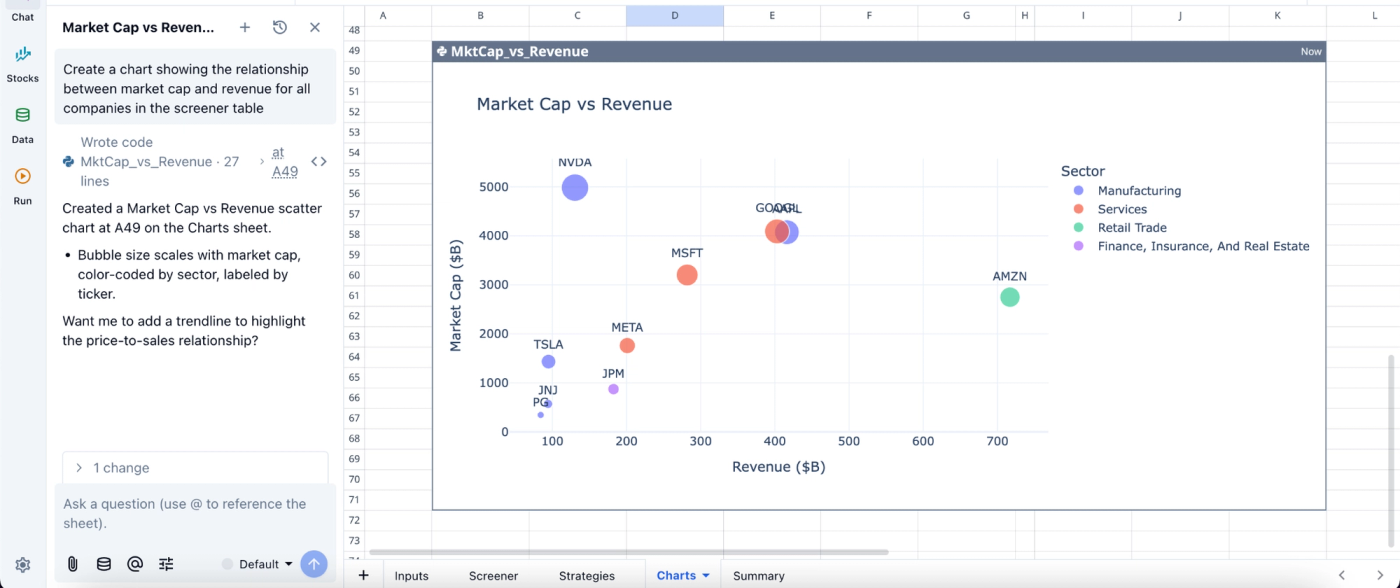Expand the '1 change' section
The width and height of the screenshot is (1400, 588).
[195, 468]
